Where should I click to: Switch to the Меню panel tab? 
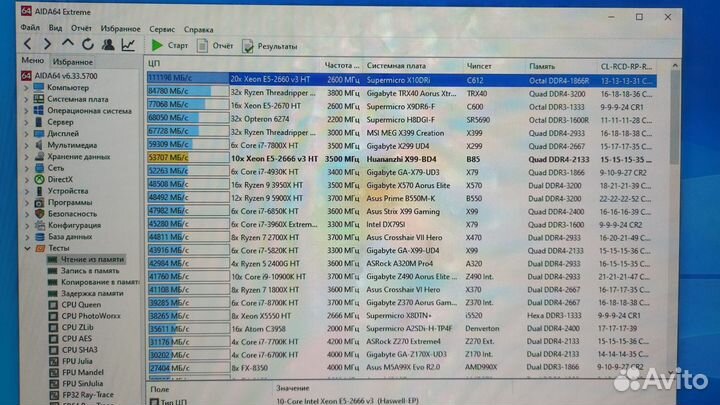click(x=33, y=61)
